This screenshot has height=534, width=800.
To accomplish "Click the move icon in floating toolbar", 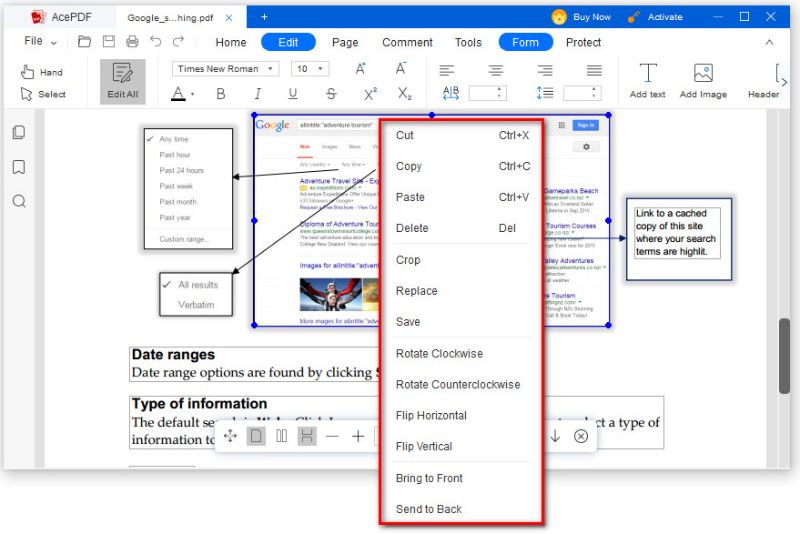I will coord(230,436).
